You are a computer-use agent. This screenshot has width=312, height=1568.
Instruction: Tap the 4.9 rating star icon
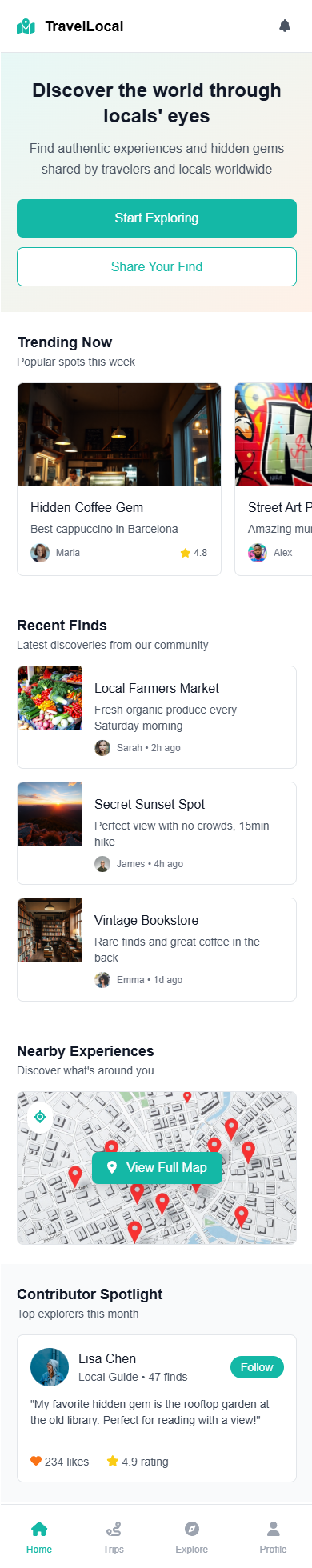click(x=113, y=1461)
